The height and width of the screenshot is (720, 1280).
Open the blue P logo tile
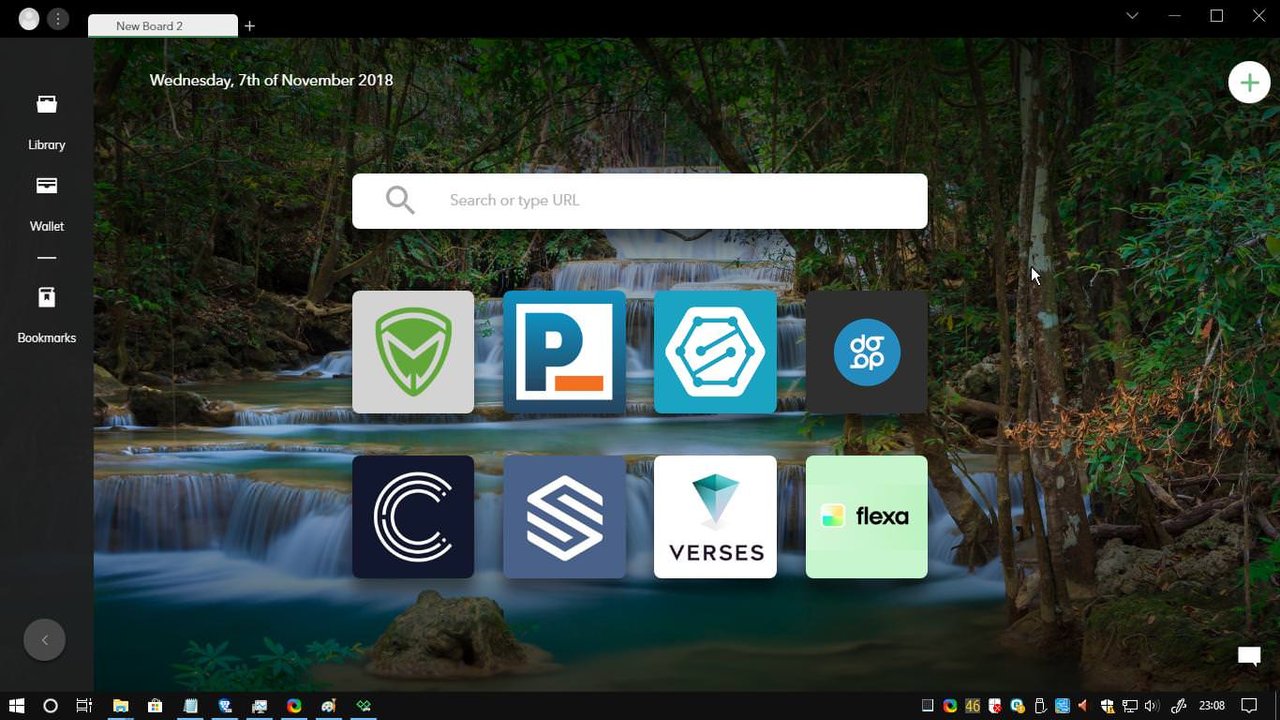pos(564,352)
